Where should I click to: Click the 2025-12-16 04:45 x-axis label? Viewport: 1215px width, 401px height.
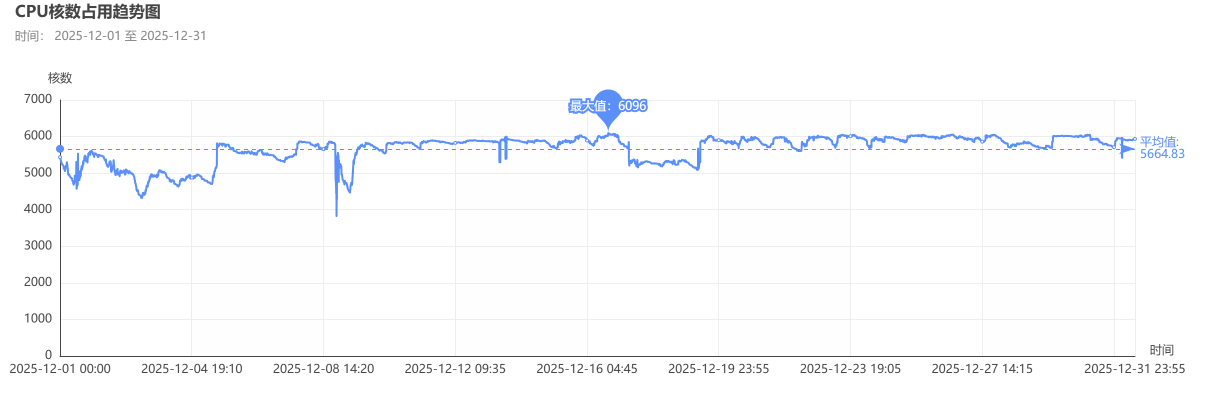tap(587, 369)
